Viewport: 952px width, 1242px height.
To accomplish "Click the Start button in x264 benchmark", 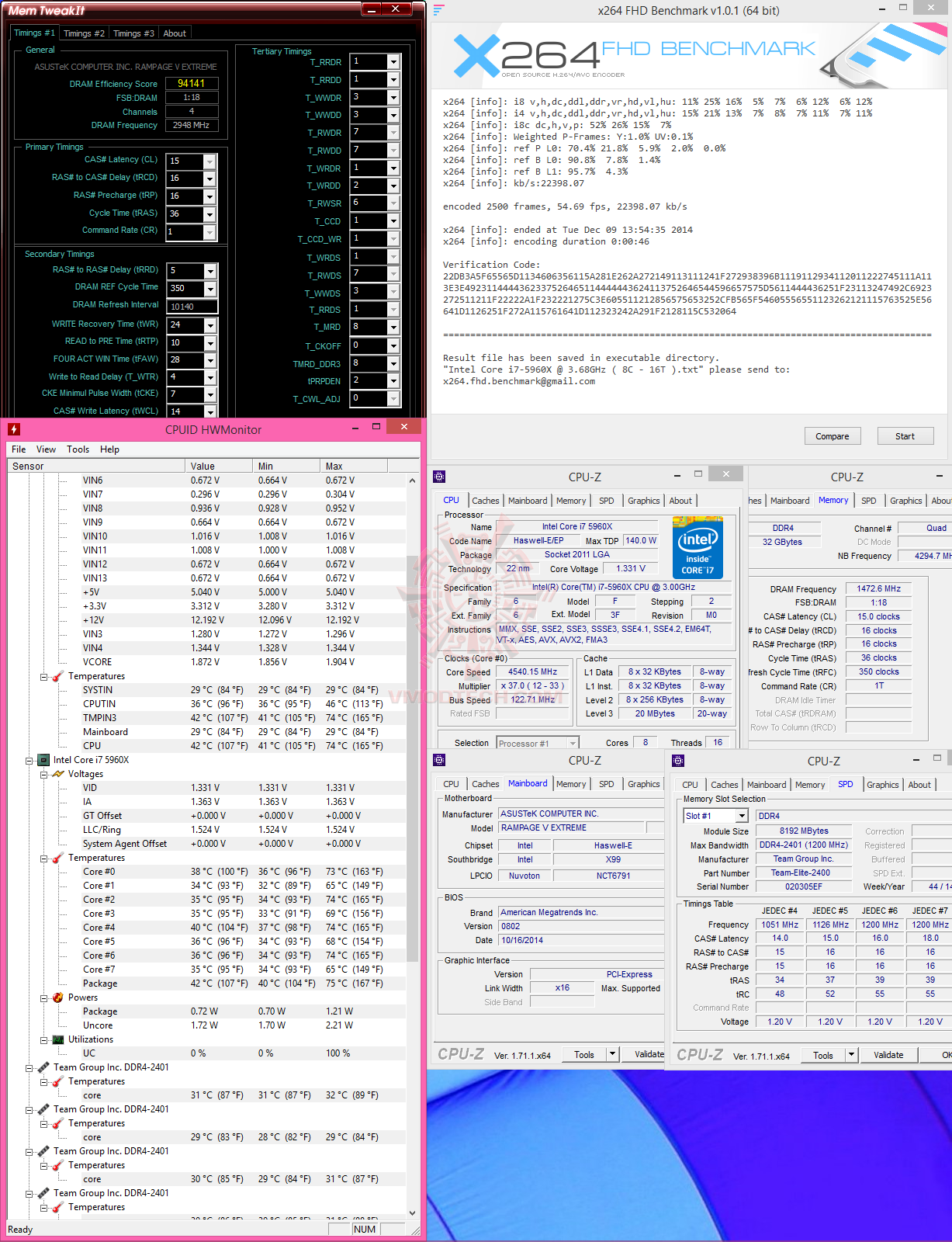I will pyautogui.click(x=905, y=436).
